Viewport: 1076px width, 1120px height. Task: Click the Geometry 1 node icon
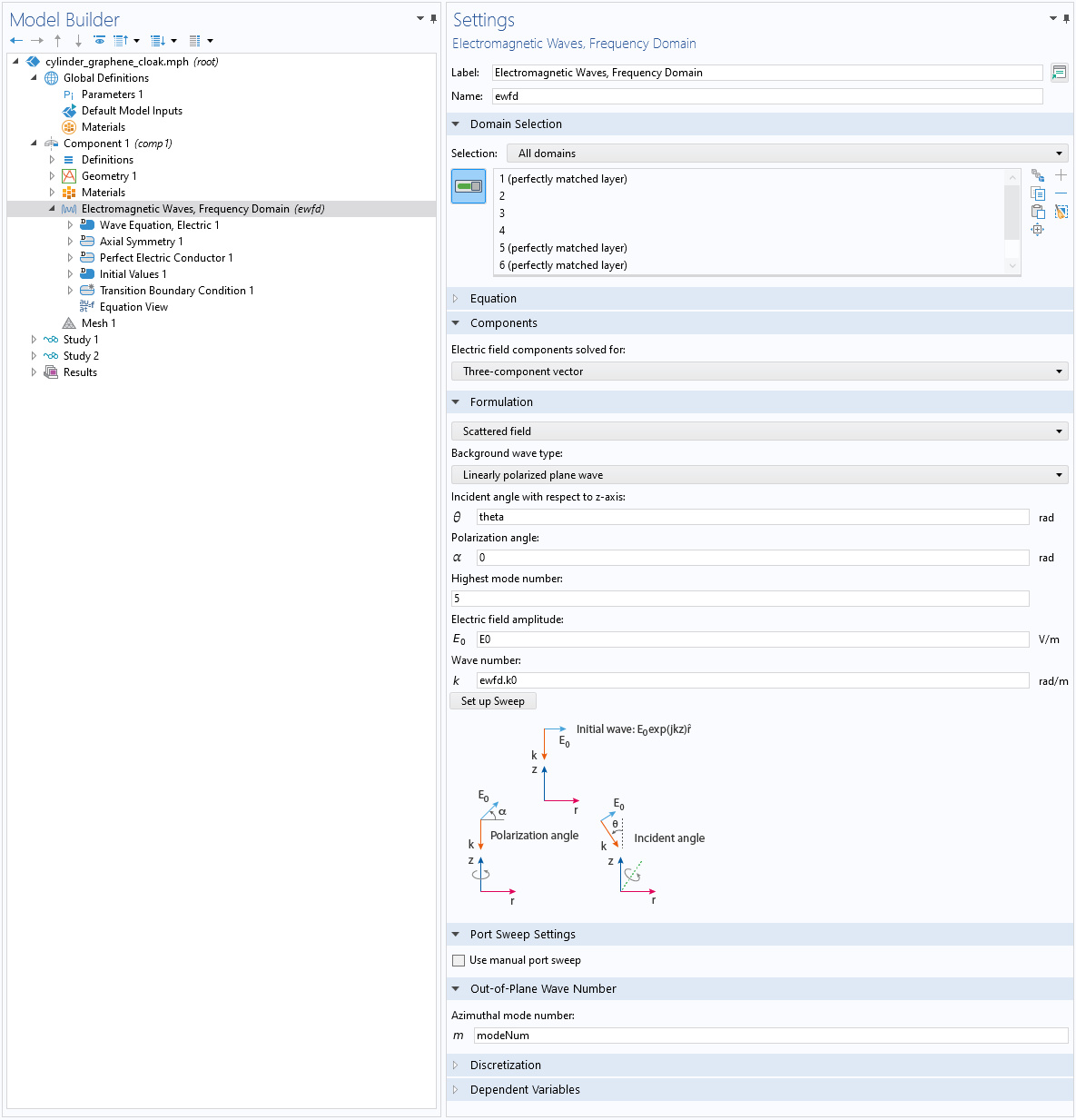point(69,176)
